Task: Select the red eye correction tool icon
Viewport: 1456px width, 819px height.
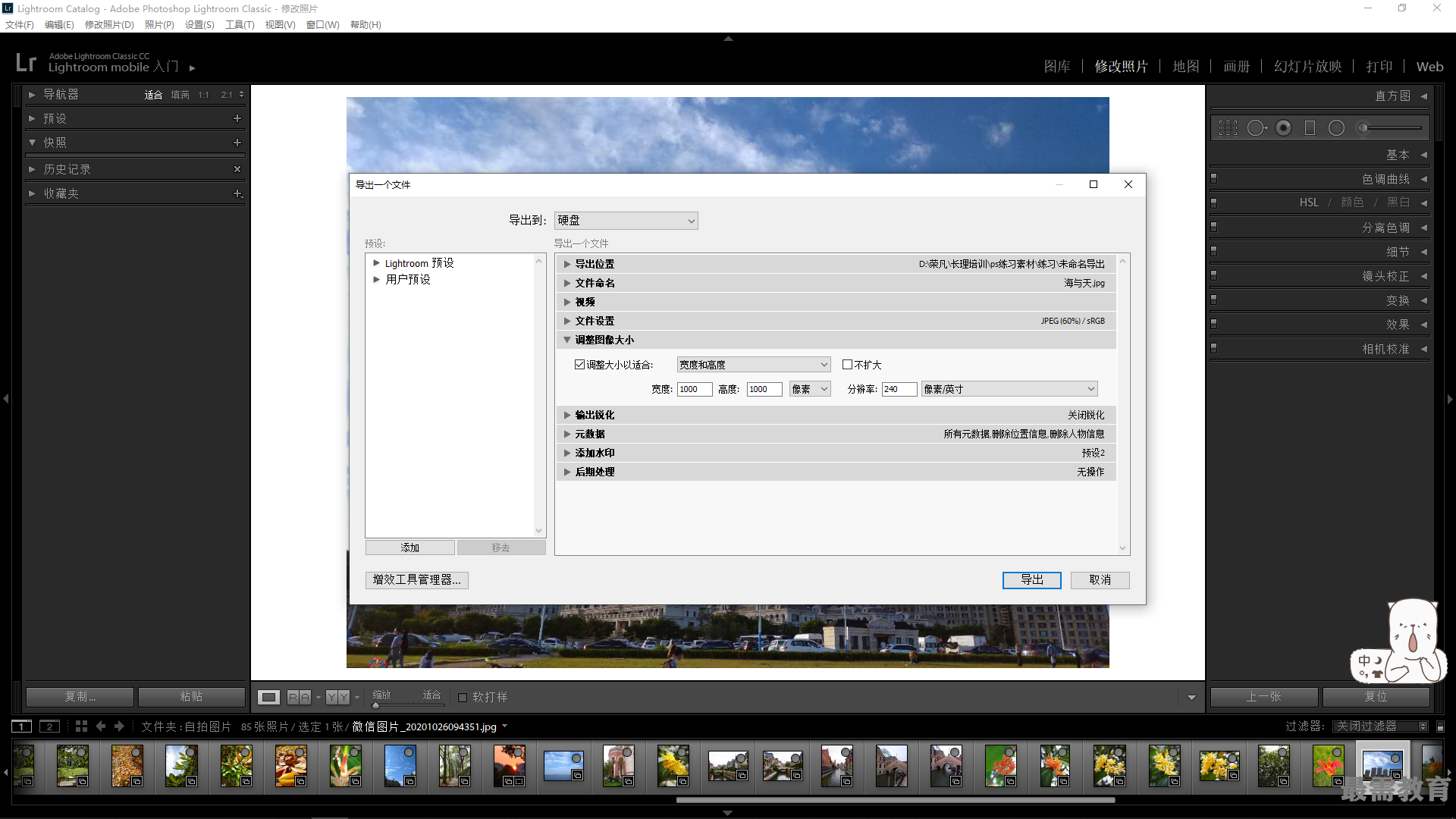Action: [x=1283, y=128]
